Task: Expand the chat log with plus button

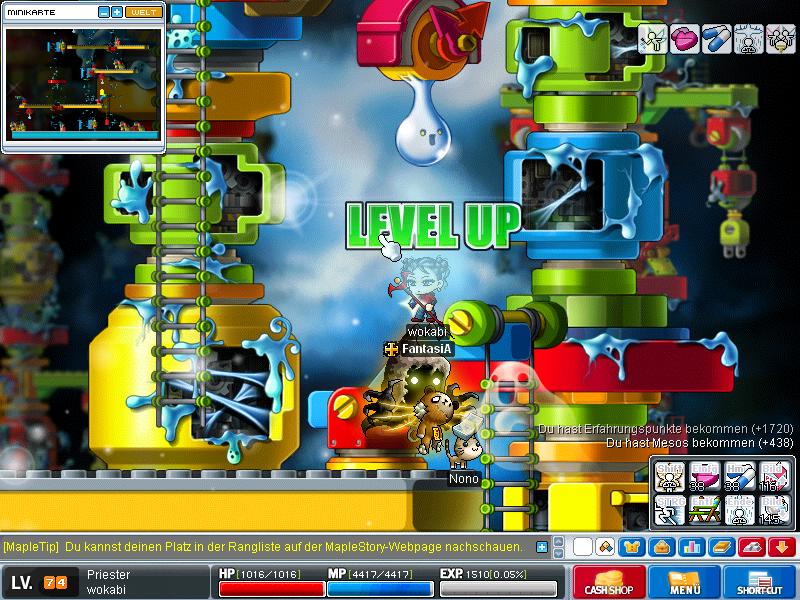Action: click(x=542, y=547)
